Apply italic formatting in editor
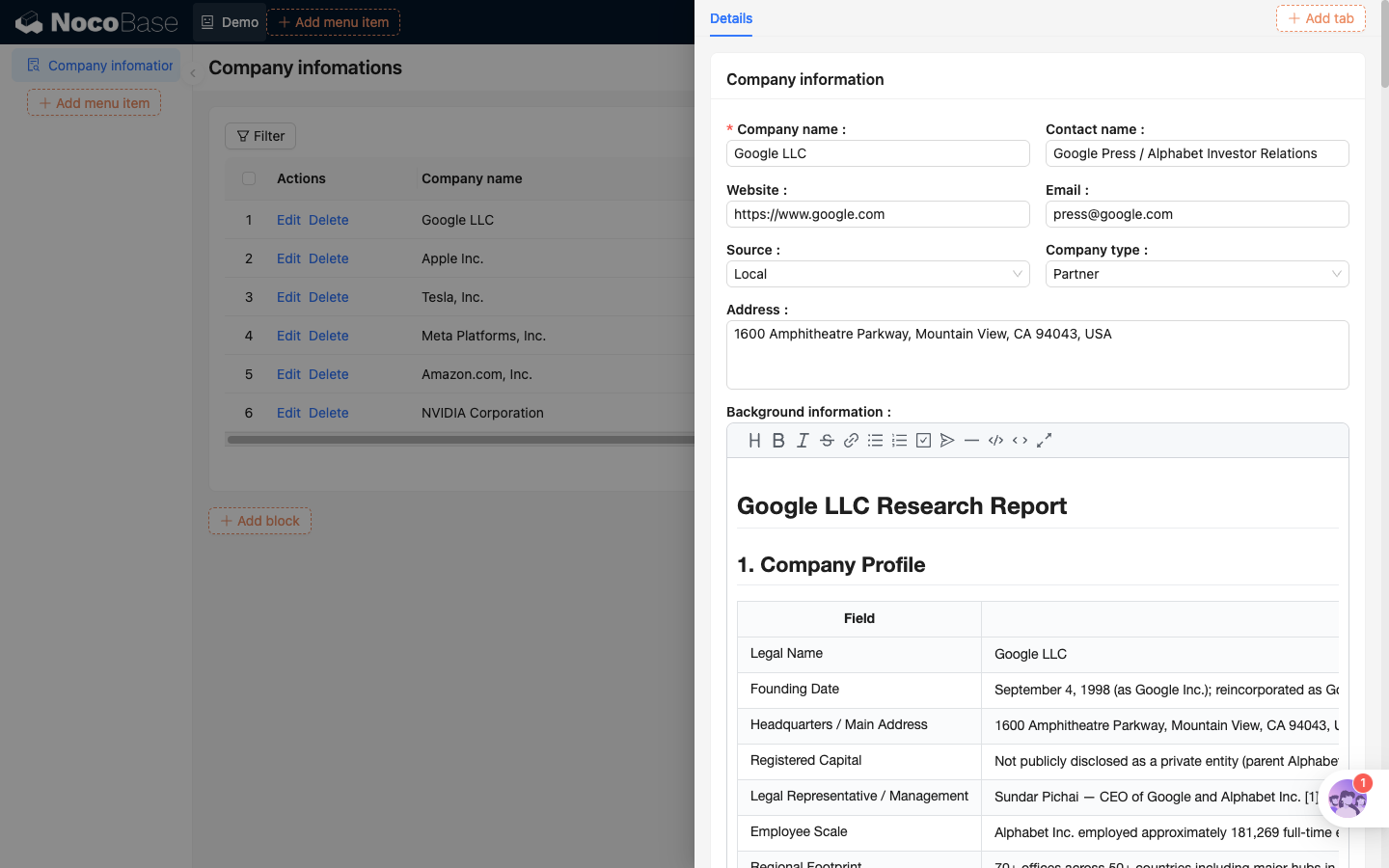The height and width of the screenshot is (868, 1389). 803,441
